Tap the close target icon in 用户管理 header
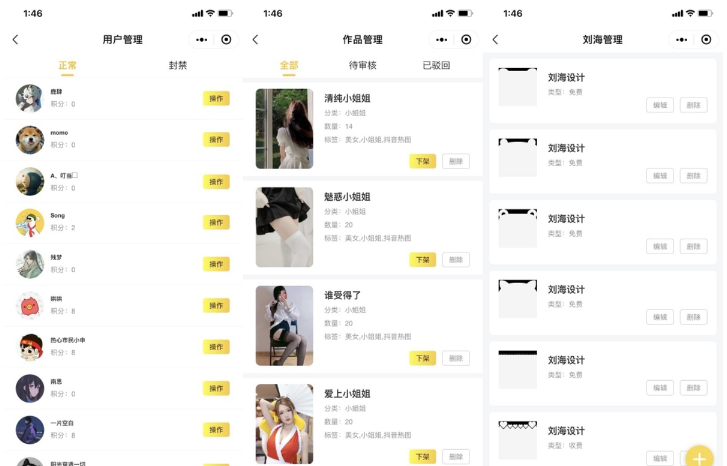 (x=226, y=40)
